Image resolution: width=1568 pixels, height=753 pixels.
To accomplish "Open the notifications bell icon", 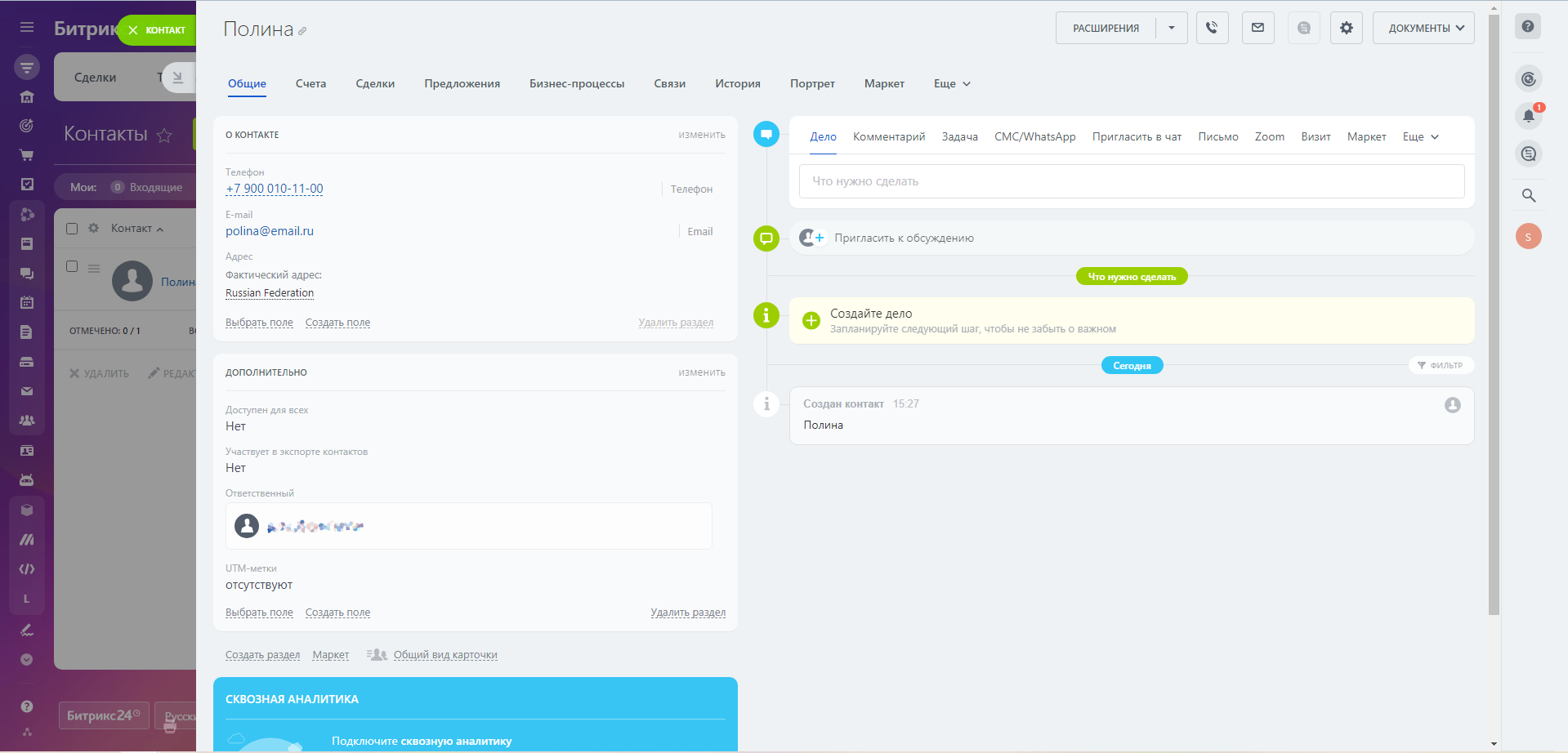I will [1529, 116].
